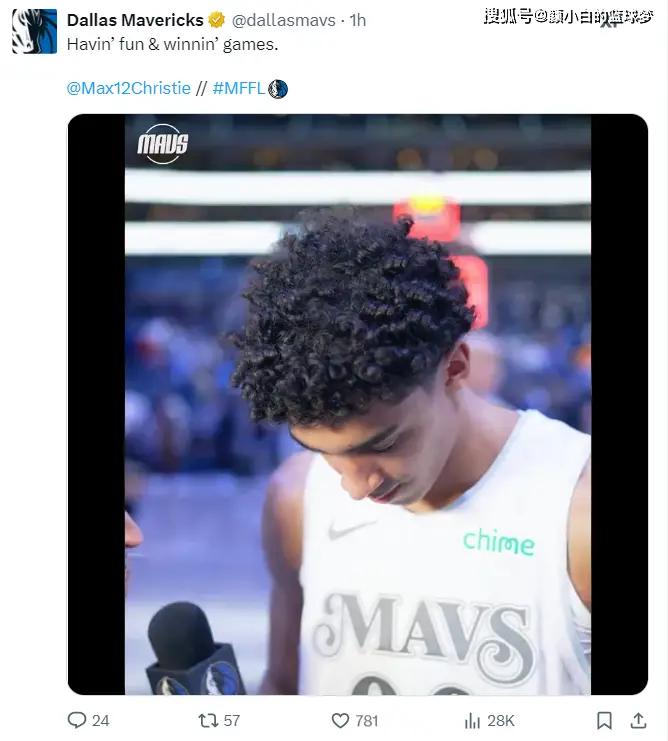
Task: Bookmark this tweet
Action: pos(604,720)
